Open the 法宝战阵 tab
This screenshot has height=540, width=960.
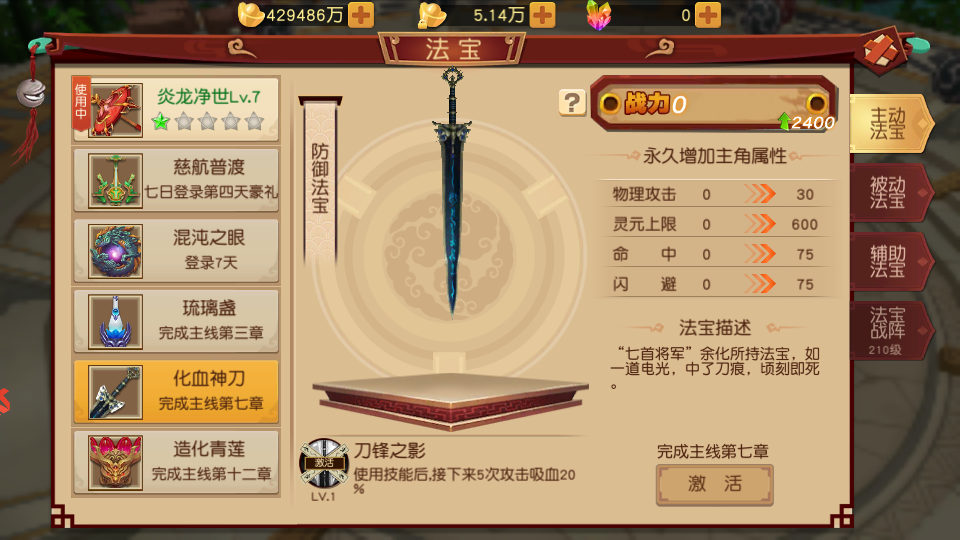(890, 331)
